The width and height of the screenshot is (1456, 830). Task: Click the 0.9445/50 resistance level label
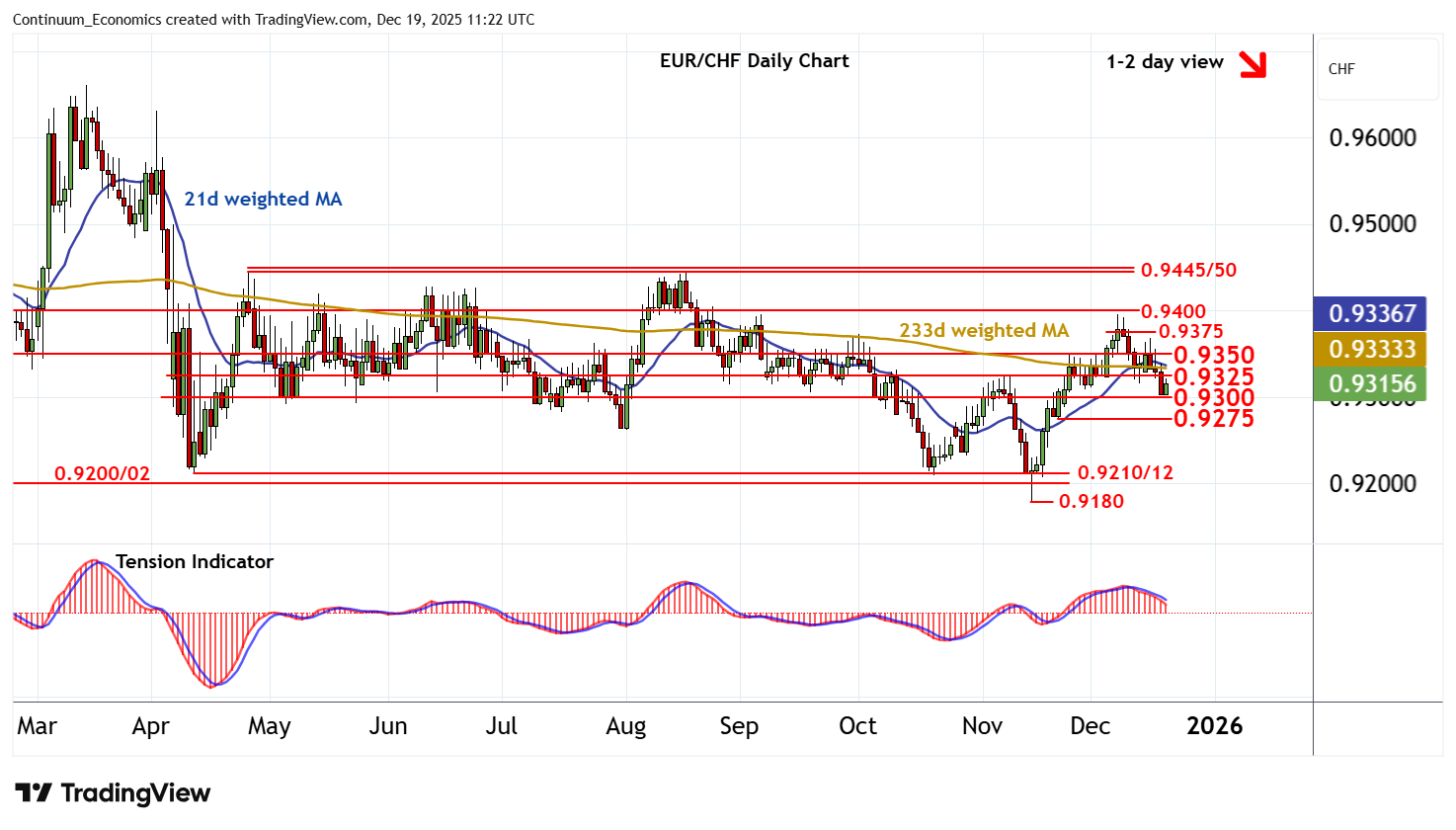(x=1188, y=270)
